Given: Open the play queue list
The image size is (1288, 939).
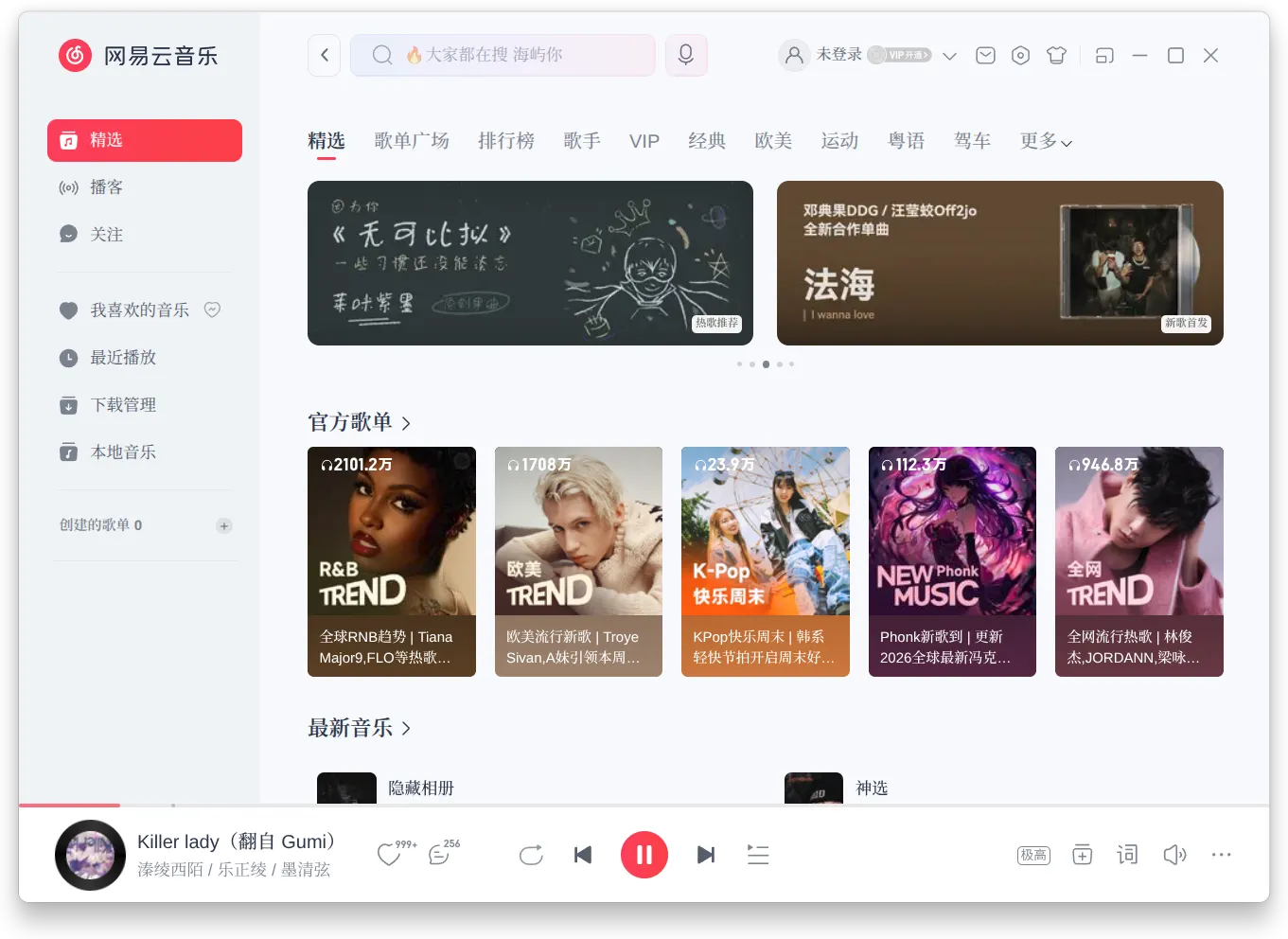Looking at the screenshot, I should [x=758, y=855].
